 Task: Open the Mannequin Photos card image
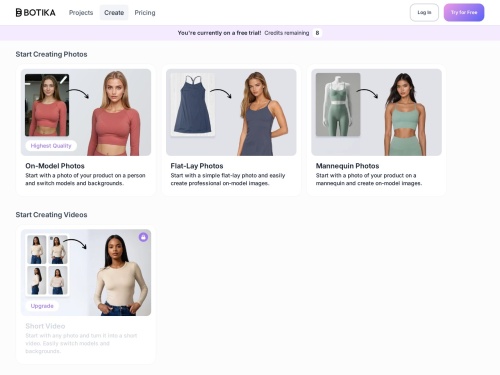[377, 112]
